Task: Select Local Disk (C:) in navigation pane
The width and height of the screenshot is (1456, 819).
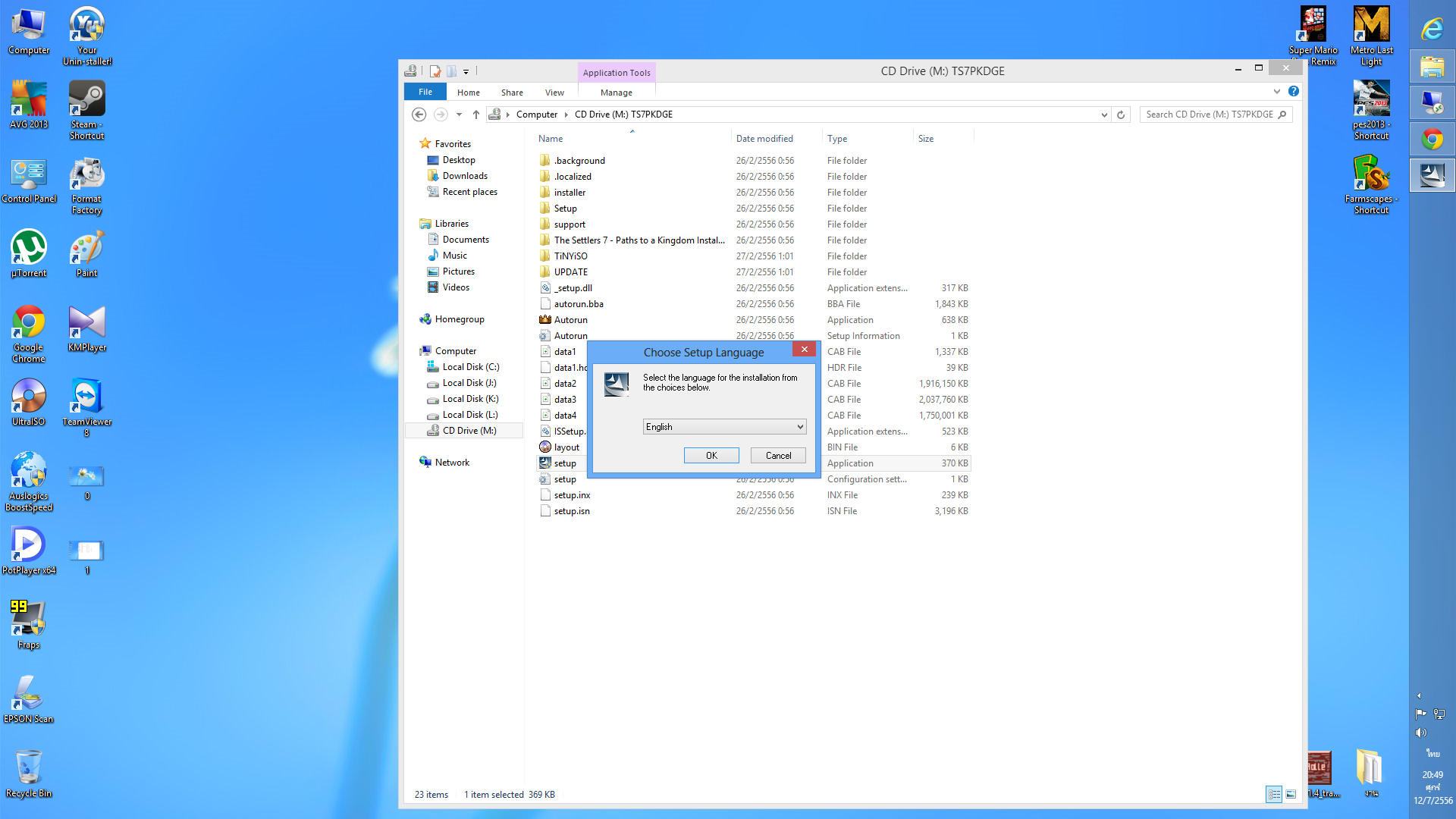Action: [x=470, y=367]
